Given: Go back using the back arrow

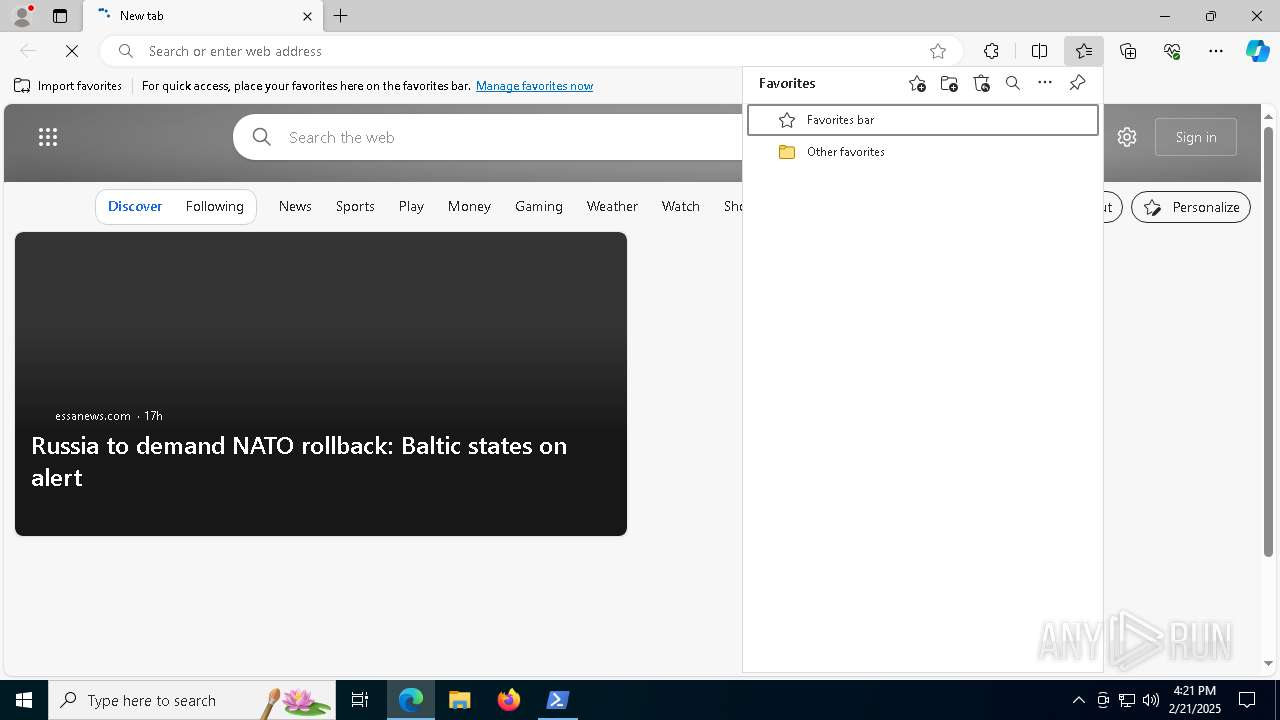Looking at the screenshot, I should 28,51.
